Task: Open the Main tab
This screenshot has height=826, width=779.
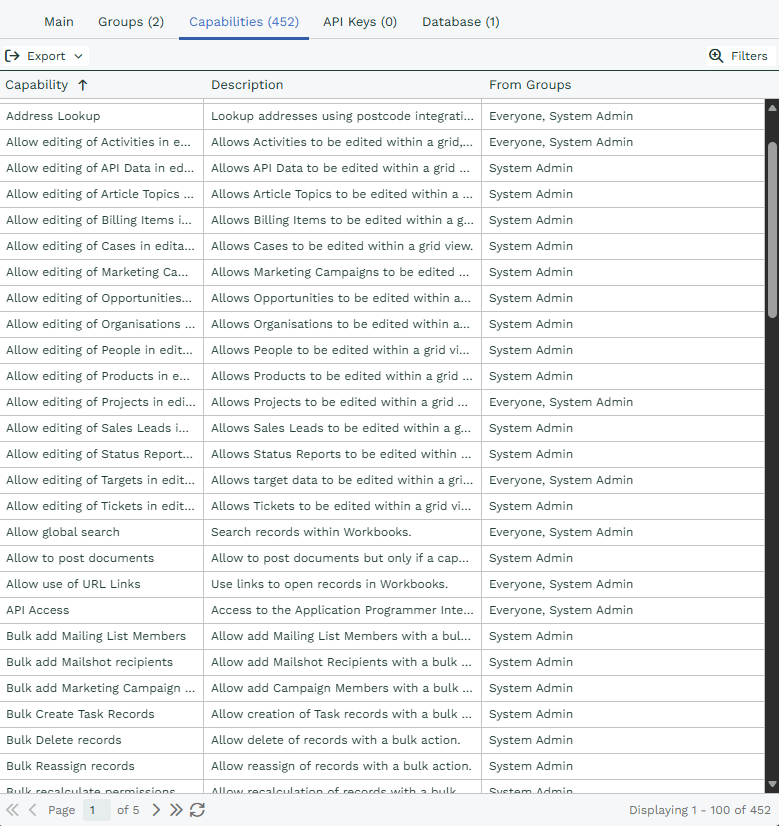Action: [59, 22]
